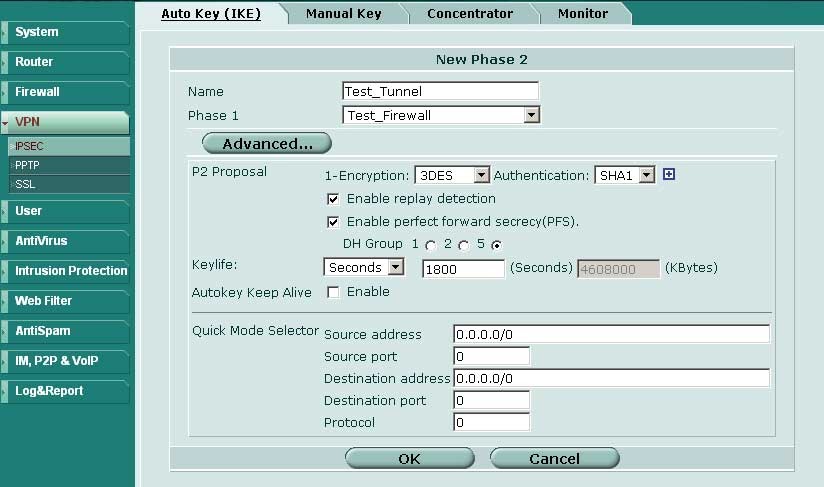Open the 1-Encryption 3DES dropdown
This screenshot has height=487, width=824.
coord(452,175)
